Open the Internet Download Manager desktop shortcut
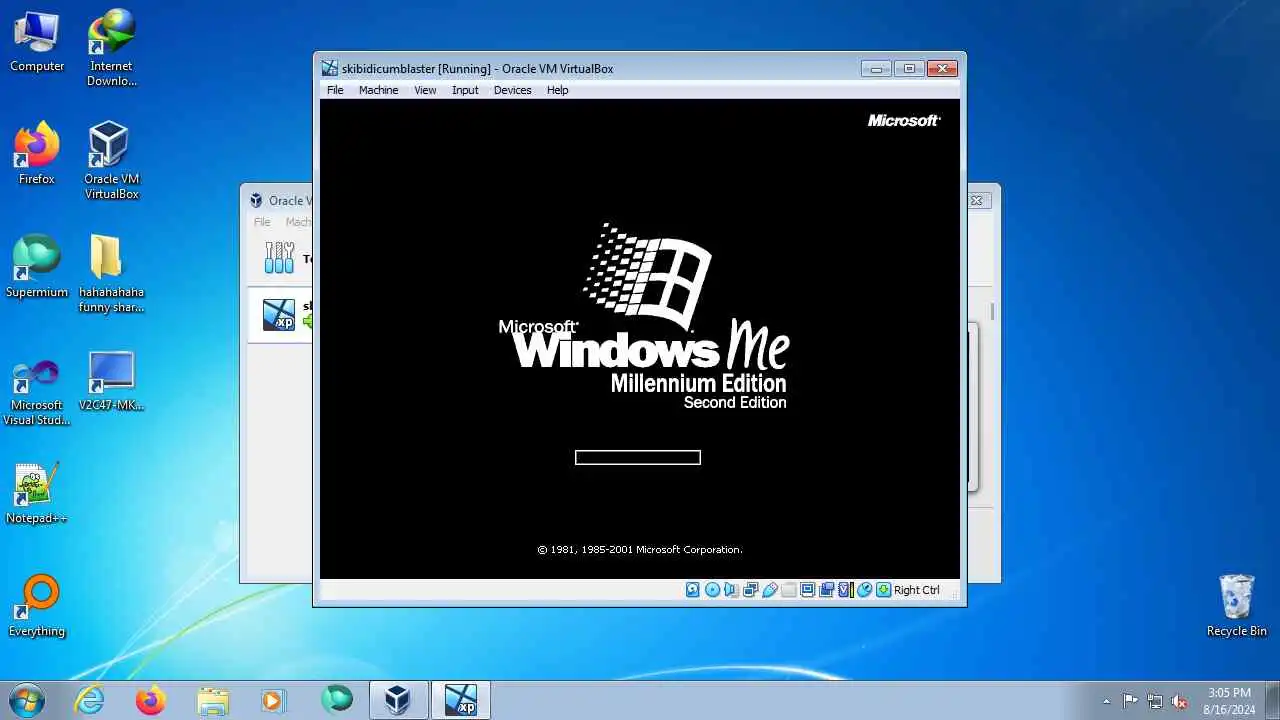This screenshot has height=720, width=1280. [111, 47]
